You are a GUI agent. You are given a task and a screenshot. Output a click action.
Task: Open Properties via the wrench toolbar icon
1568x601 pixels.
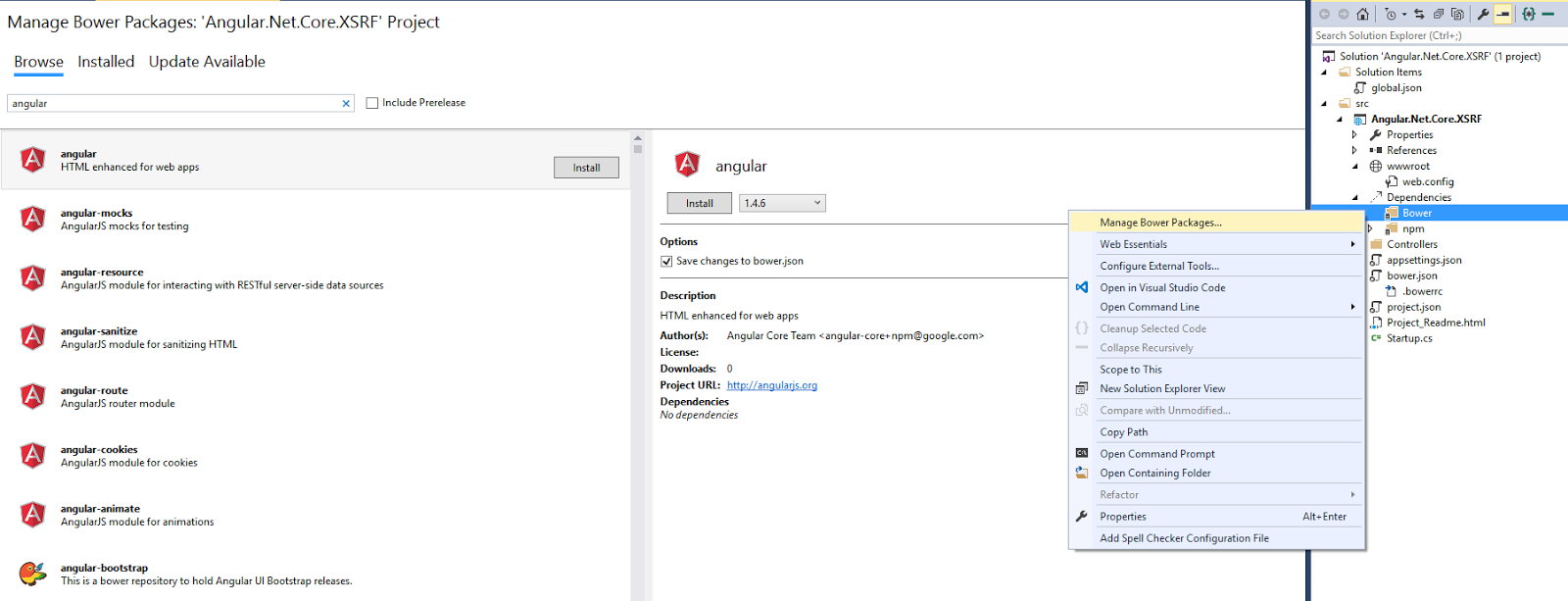tap(1483, 14)
